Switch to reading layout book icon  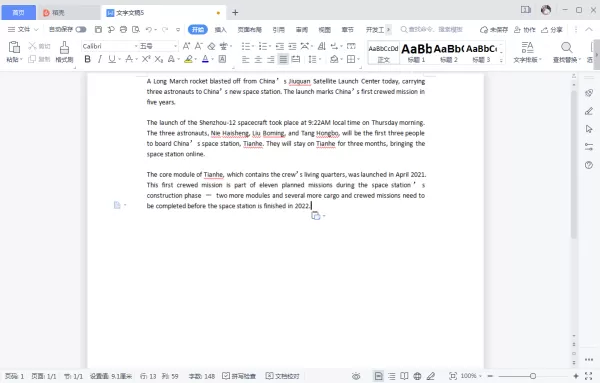(404, 376)
